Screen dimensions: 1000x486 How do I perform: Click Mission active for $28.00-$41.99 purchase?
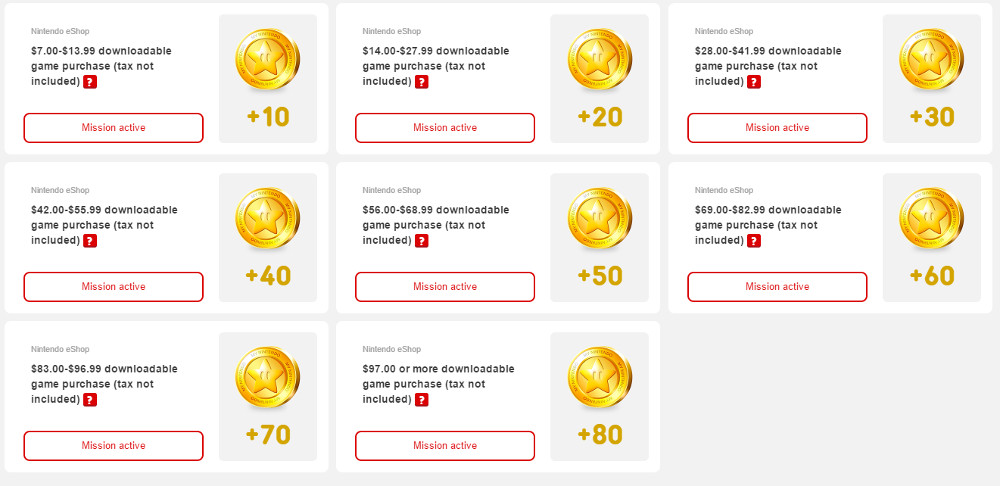click(777, 128)
